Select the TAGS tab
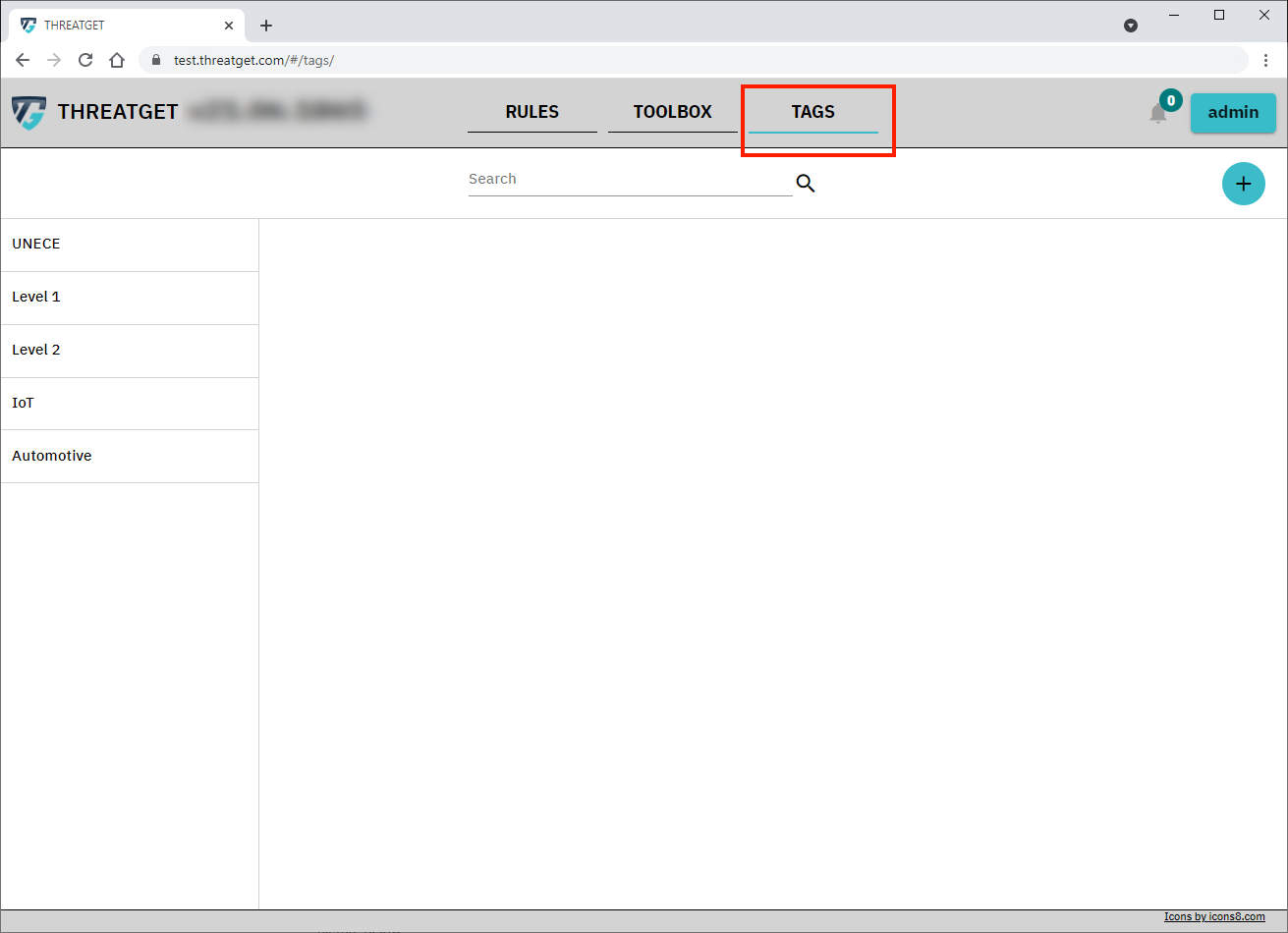The width and height of the screenshot is (1288, 933). [813, 112]
